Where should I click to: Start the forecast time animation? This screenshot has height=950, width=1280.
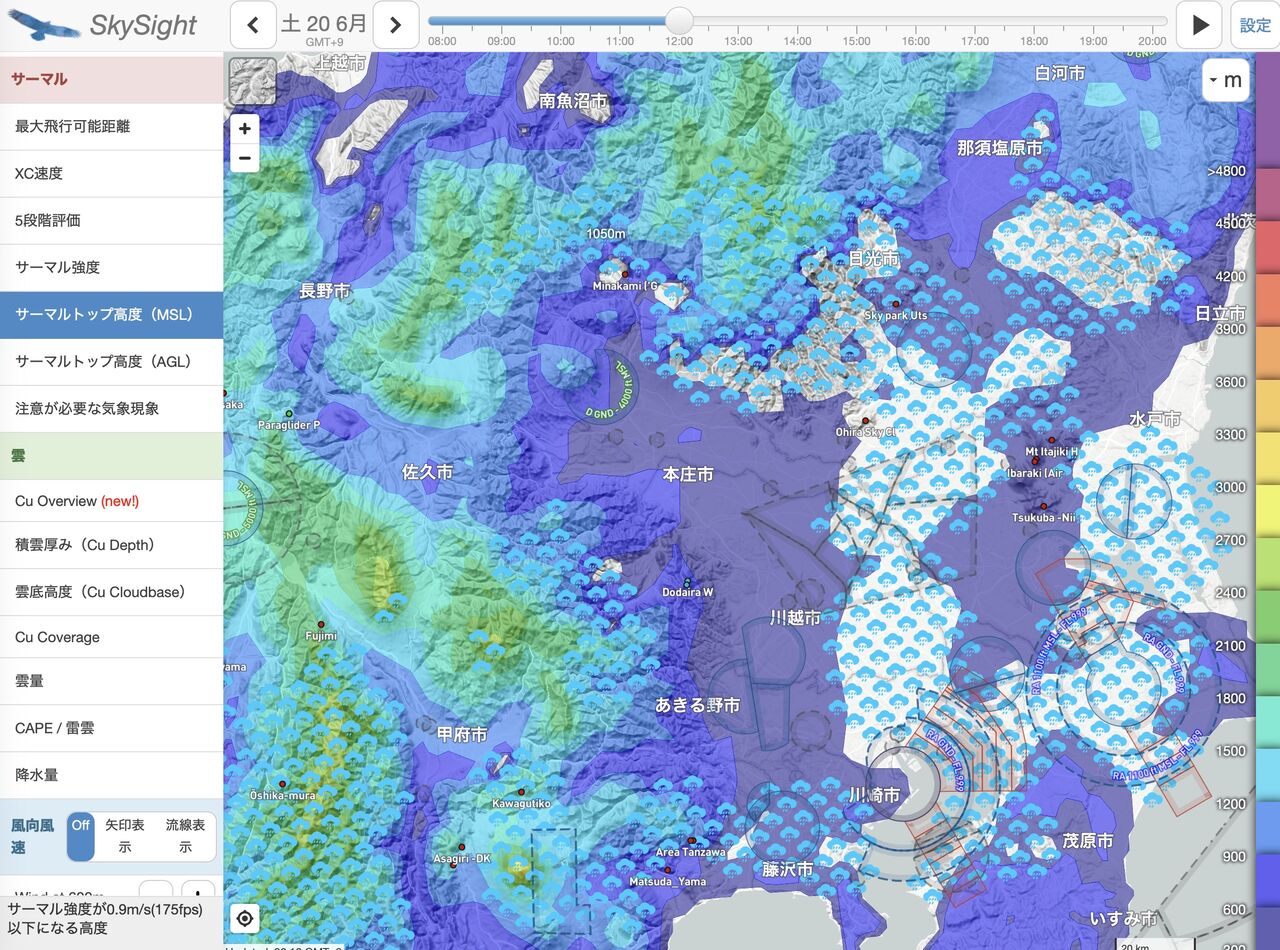(x=1200, y=25)
